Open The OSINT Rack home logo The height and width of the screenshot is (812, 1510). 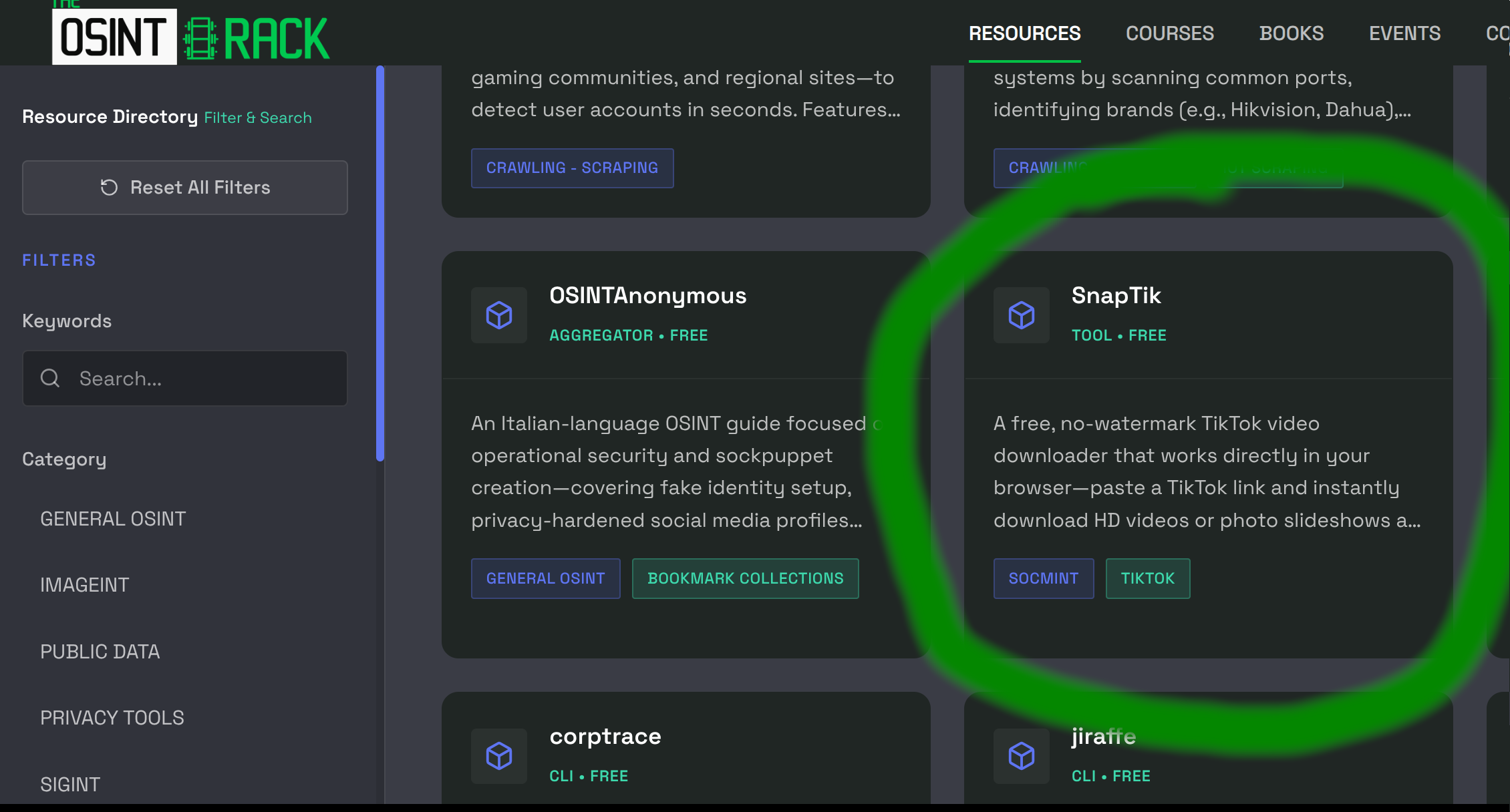pyautogui.click(x=189, y=33)
